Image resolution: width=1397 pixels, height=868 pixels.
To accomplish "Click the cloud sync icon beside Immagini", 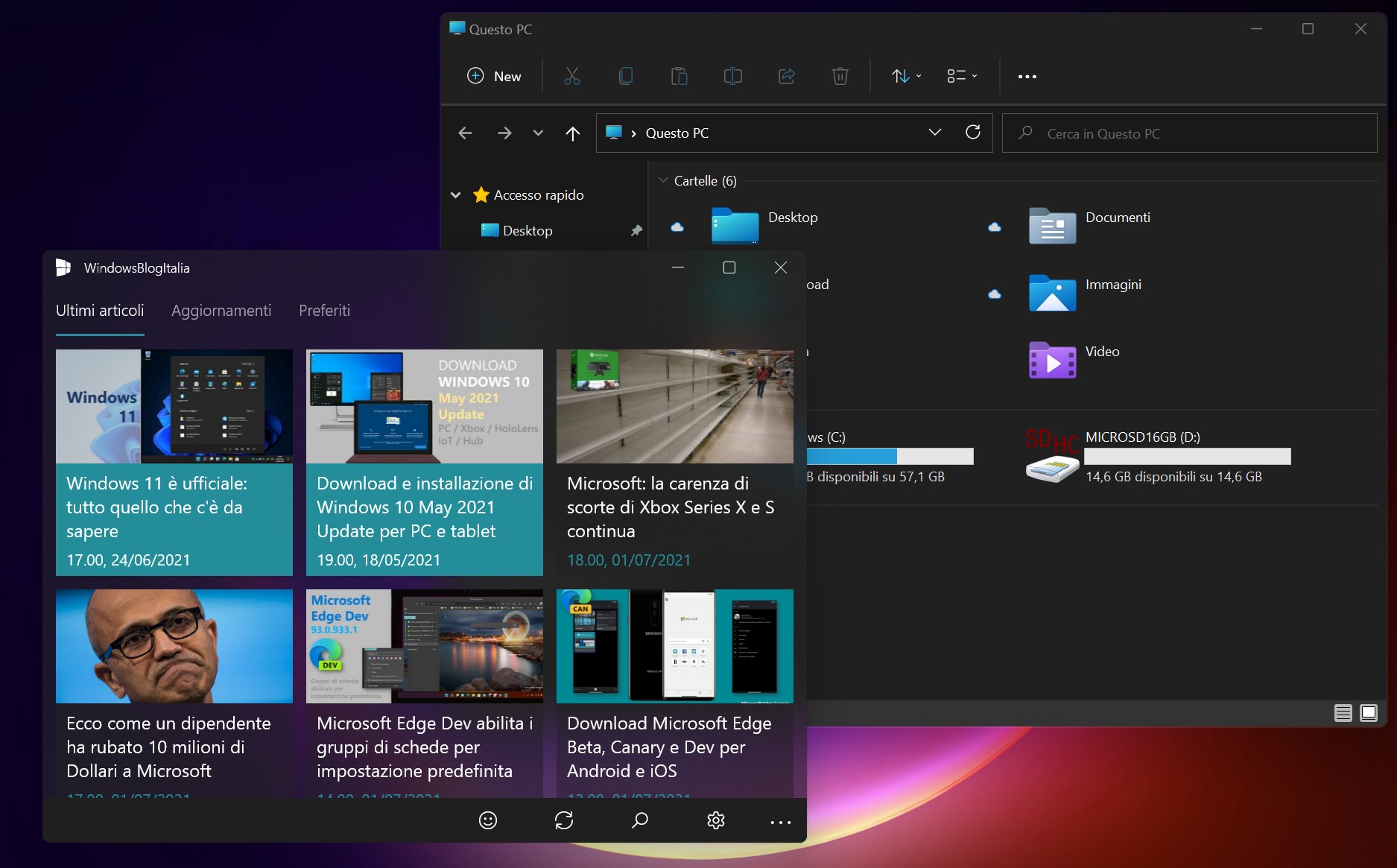I will (x=995, y=294).
